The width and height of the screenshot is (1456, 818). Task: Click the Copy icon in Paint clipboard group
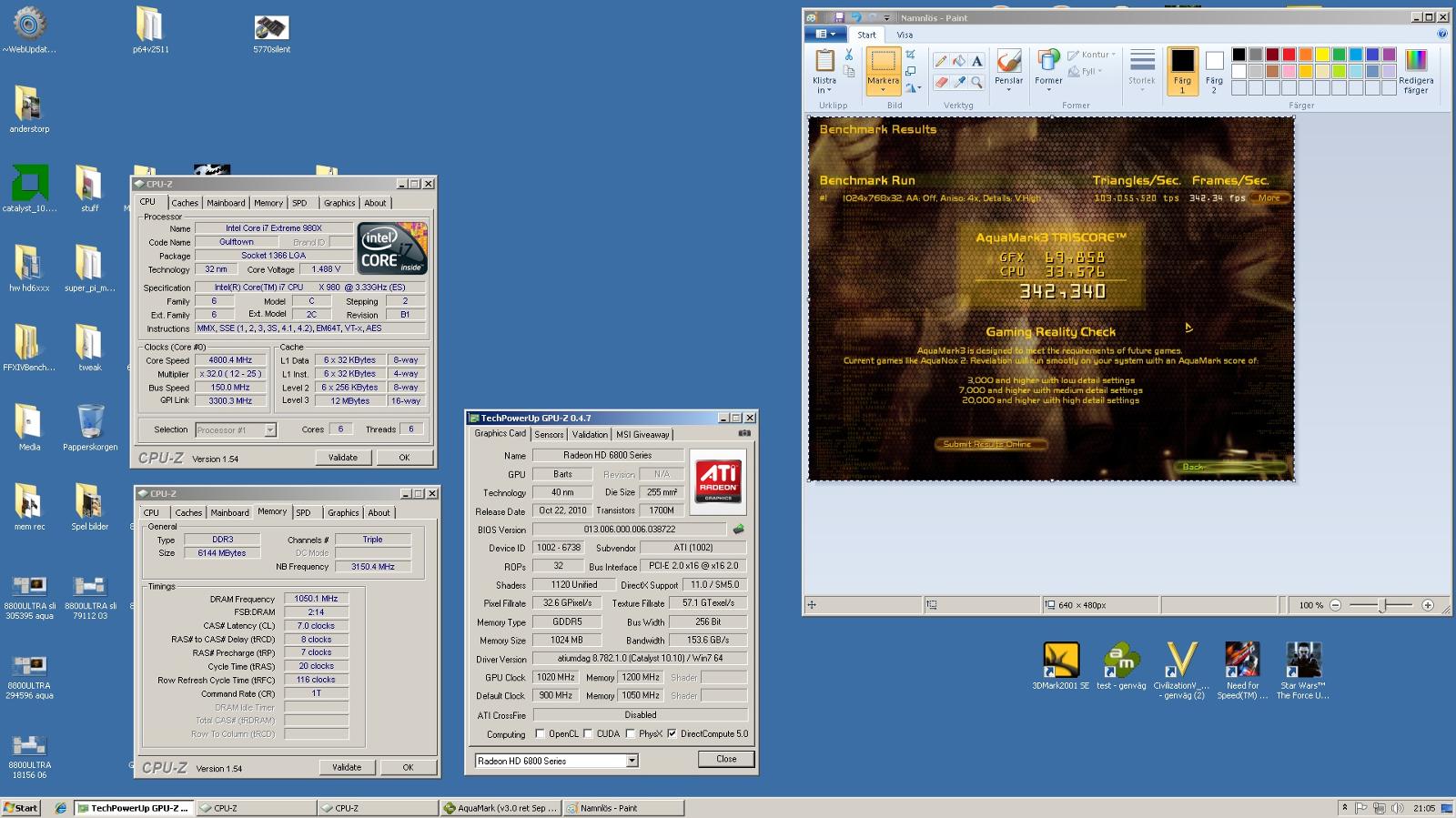tap(849, 72)
